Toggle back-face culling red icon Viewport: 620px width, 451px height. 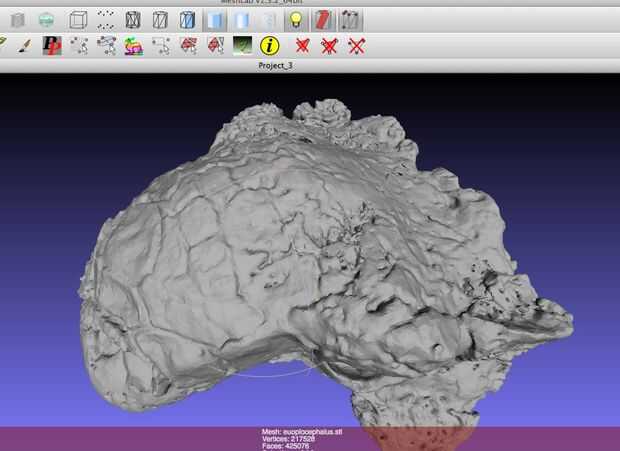(x=323, y=20)
